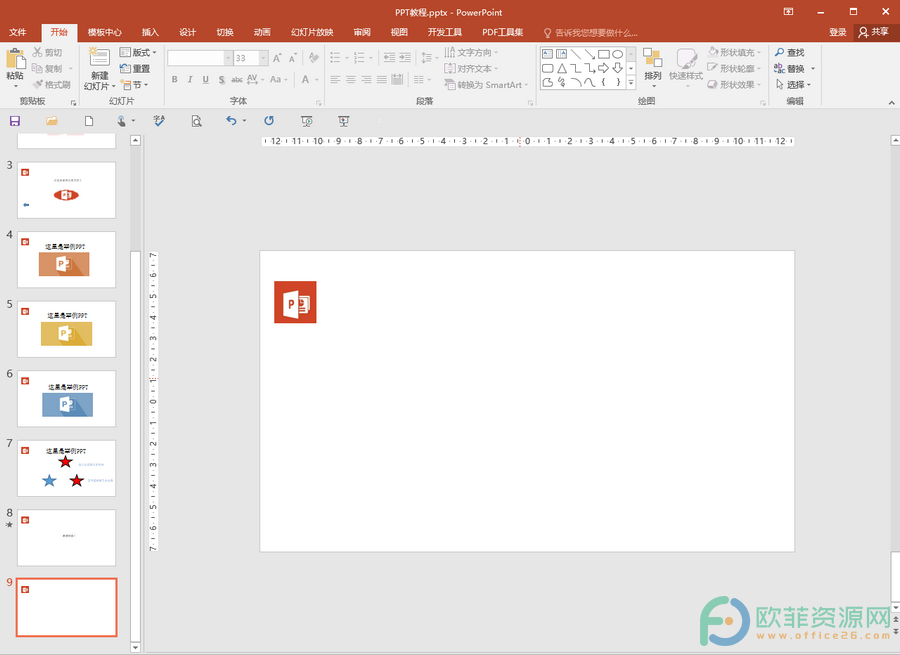Click the redo/repeat arrow icon

click(269, 121)
